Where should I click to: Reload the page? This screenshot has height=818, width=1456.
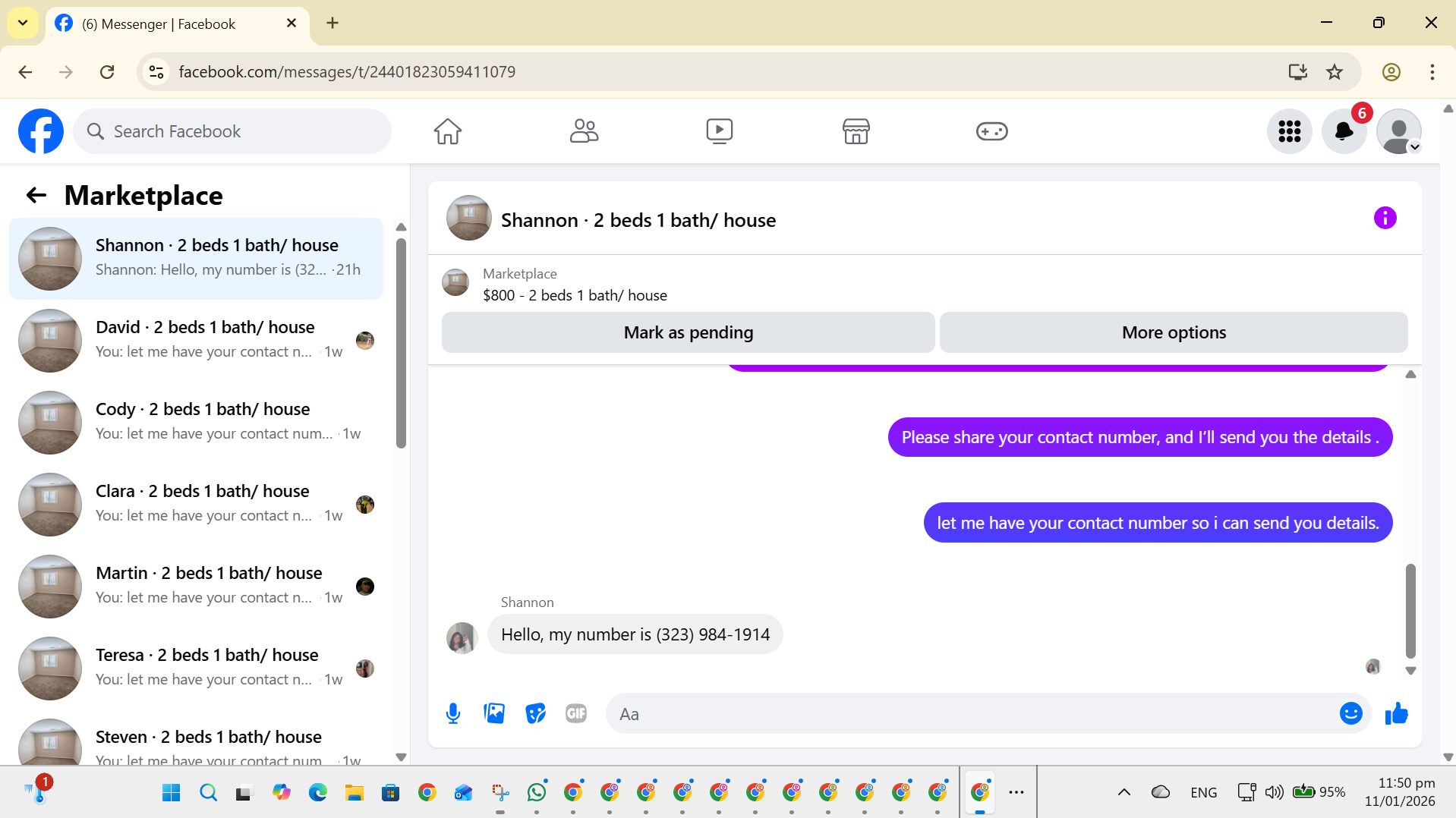(107, 72)
